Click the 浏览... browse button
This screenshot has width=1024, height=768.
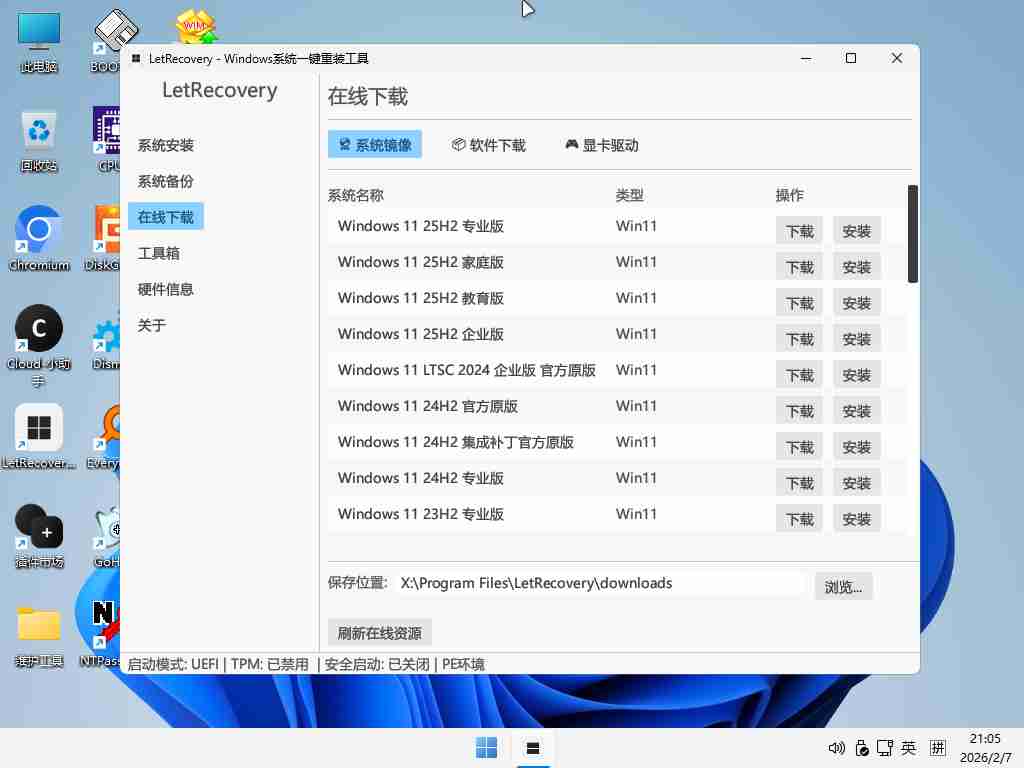(843, 587)
